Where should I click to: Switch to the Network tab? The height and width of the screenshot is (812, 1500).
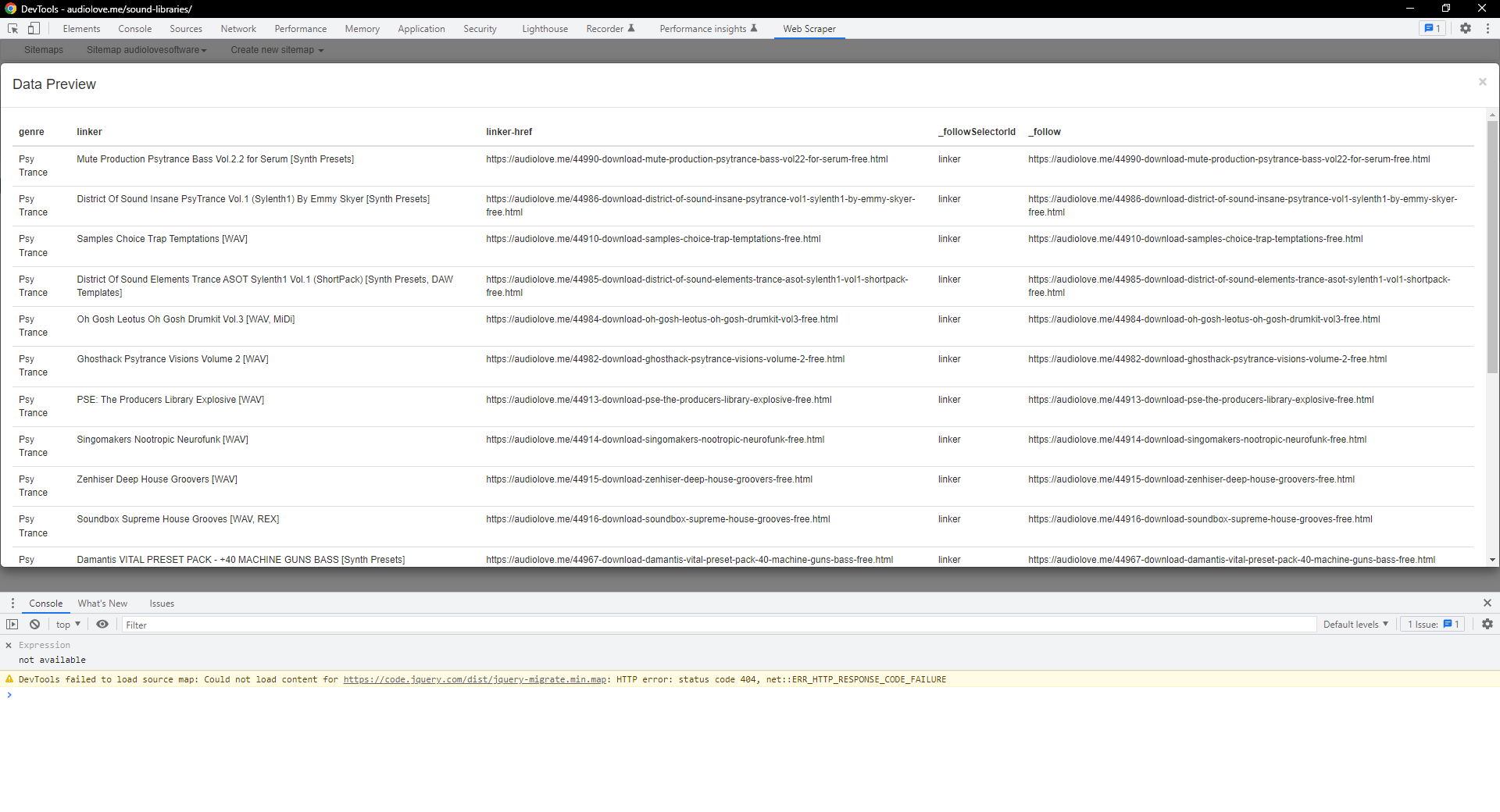point(238,29)
